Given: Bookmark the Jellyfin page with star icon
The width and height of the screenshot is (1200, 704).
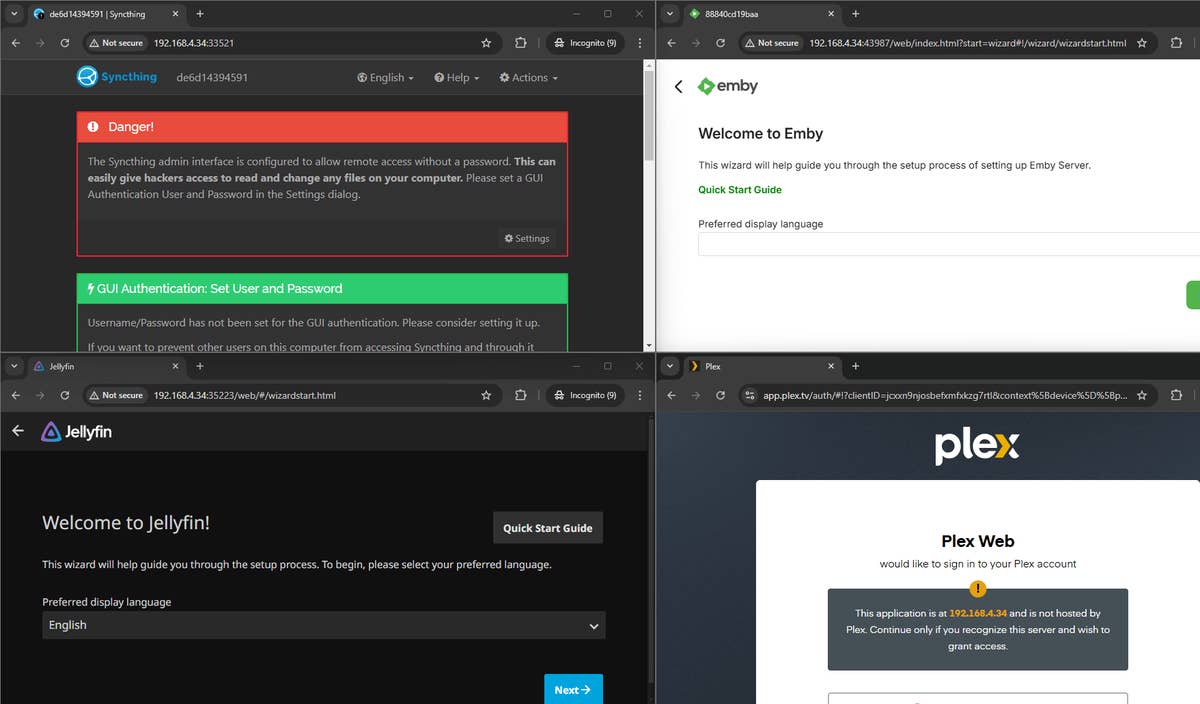Looking at the screenshot, I should tap(486, 396).
